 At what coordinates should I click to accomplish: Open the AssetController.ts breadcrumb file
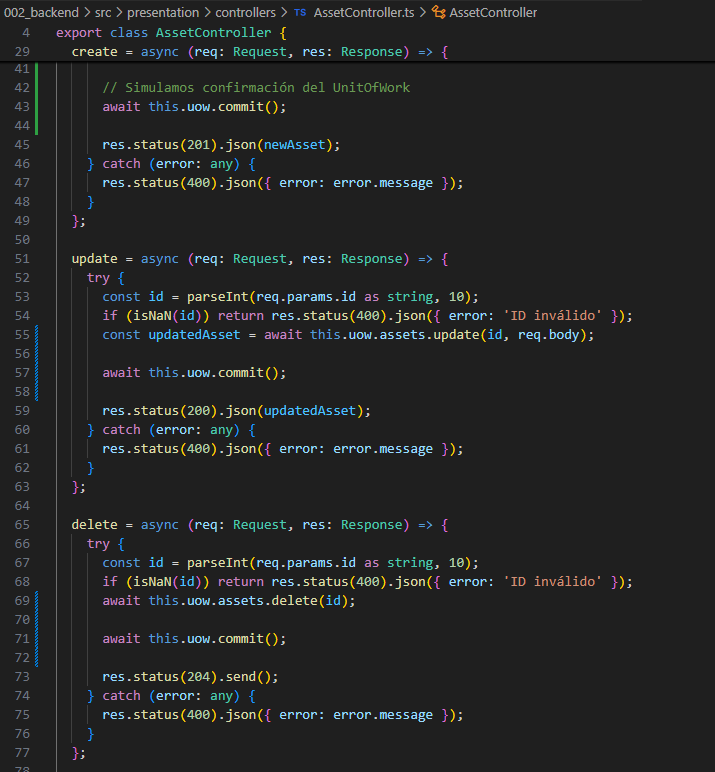click(364, 12)
